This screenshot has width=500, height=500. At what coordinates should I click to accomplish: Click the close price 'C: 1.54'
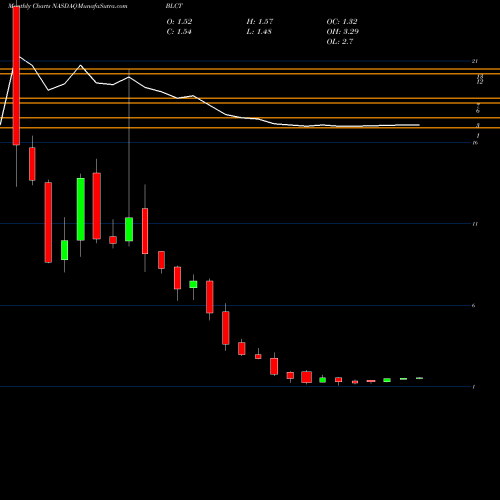coord(179,32)
